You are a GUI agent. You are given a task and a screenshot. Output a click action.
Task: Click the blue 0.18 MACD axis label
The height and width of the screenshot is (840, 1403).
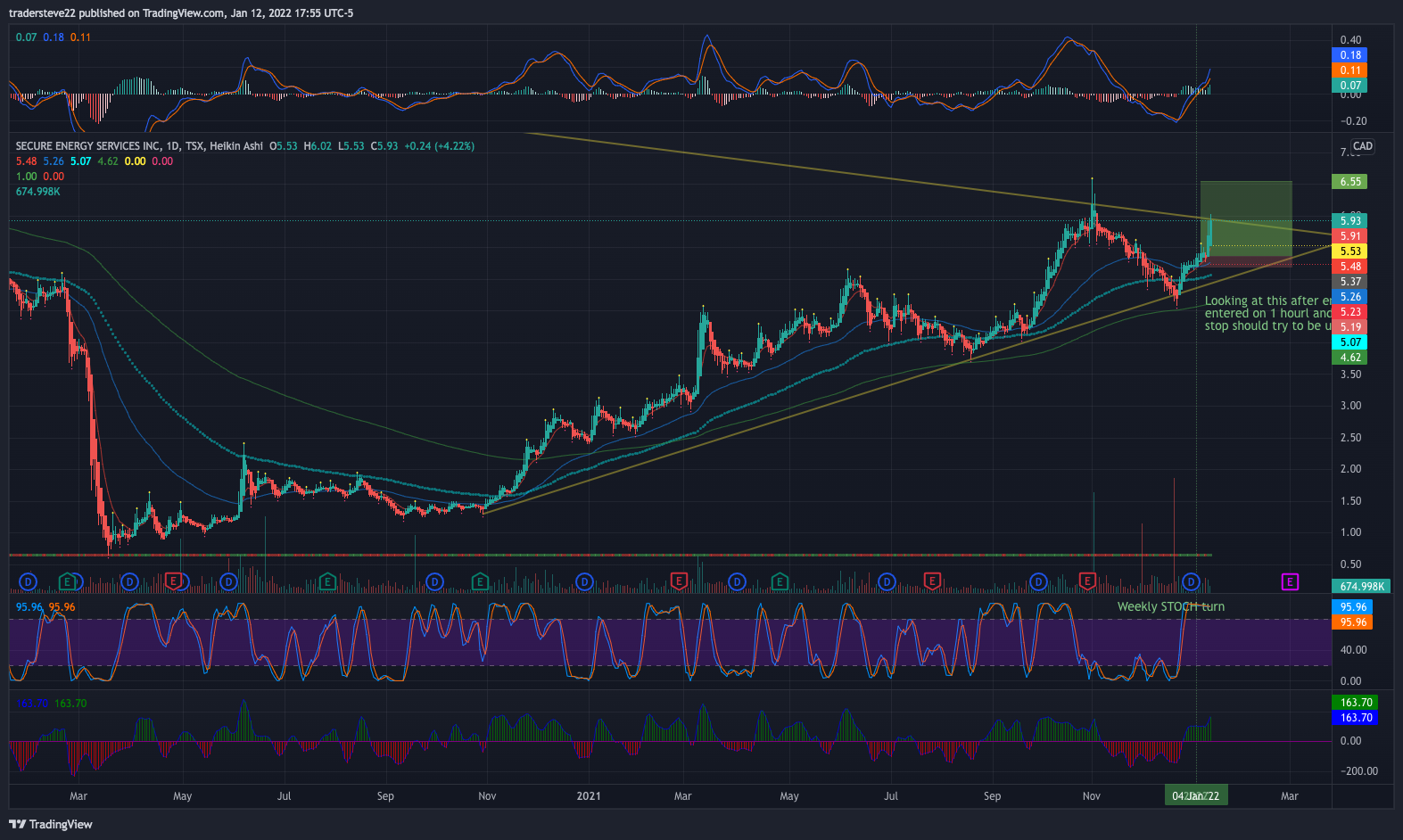point(1350,55)
